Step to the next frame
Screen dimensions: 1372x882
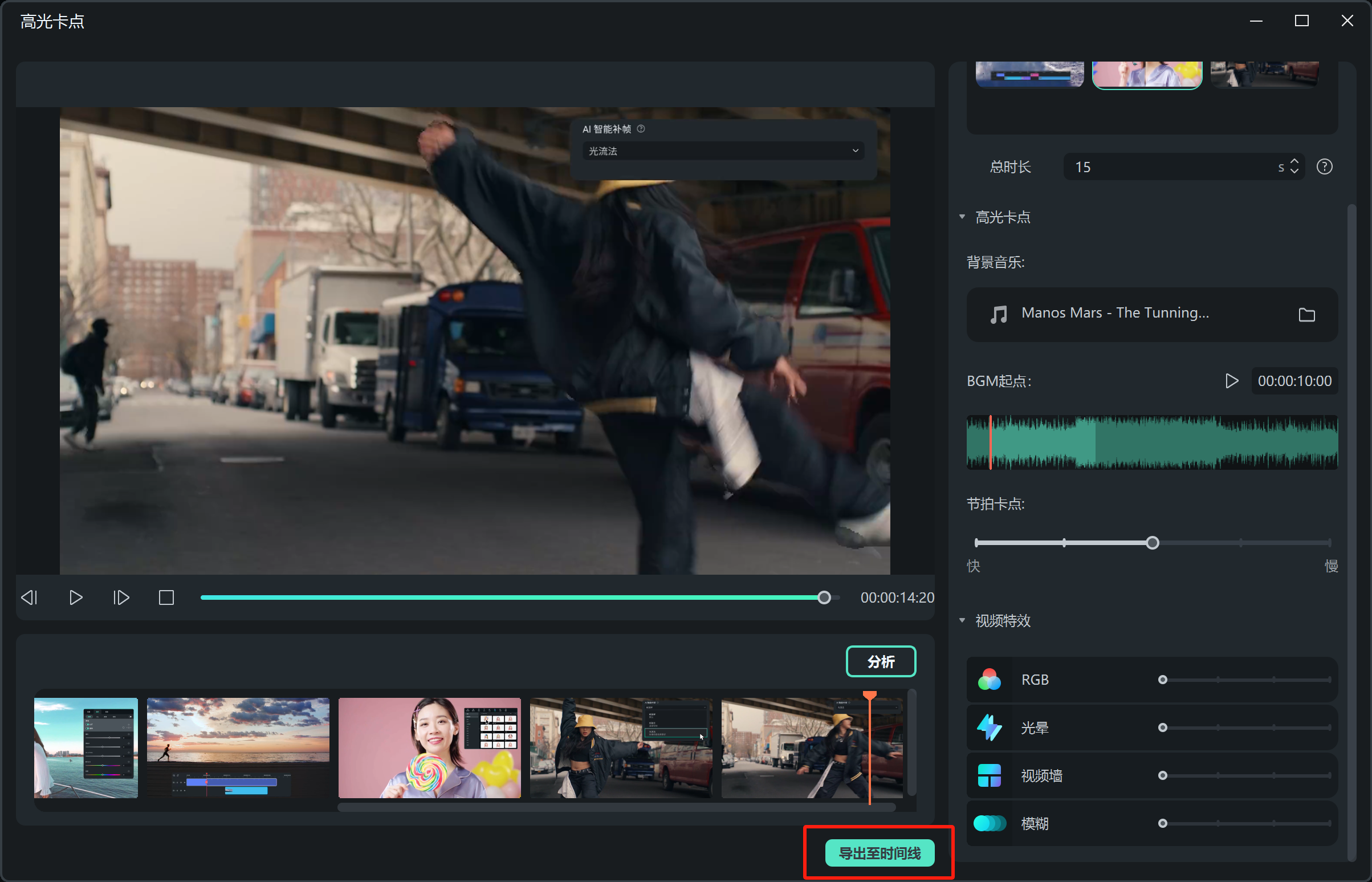point(121,598)
